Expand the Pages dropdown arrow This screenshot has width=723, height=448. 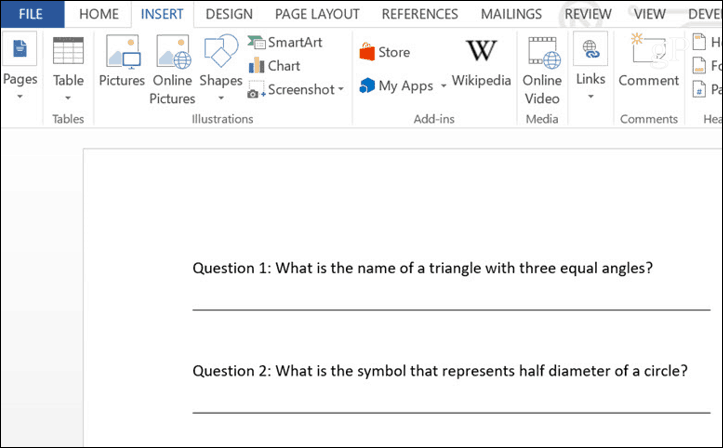[20, 97]
